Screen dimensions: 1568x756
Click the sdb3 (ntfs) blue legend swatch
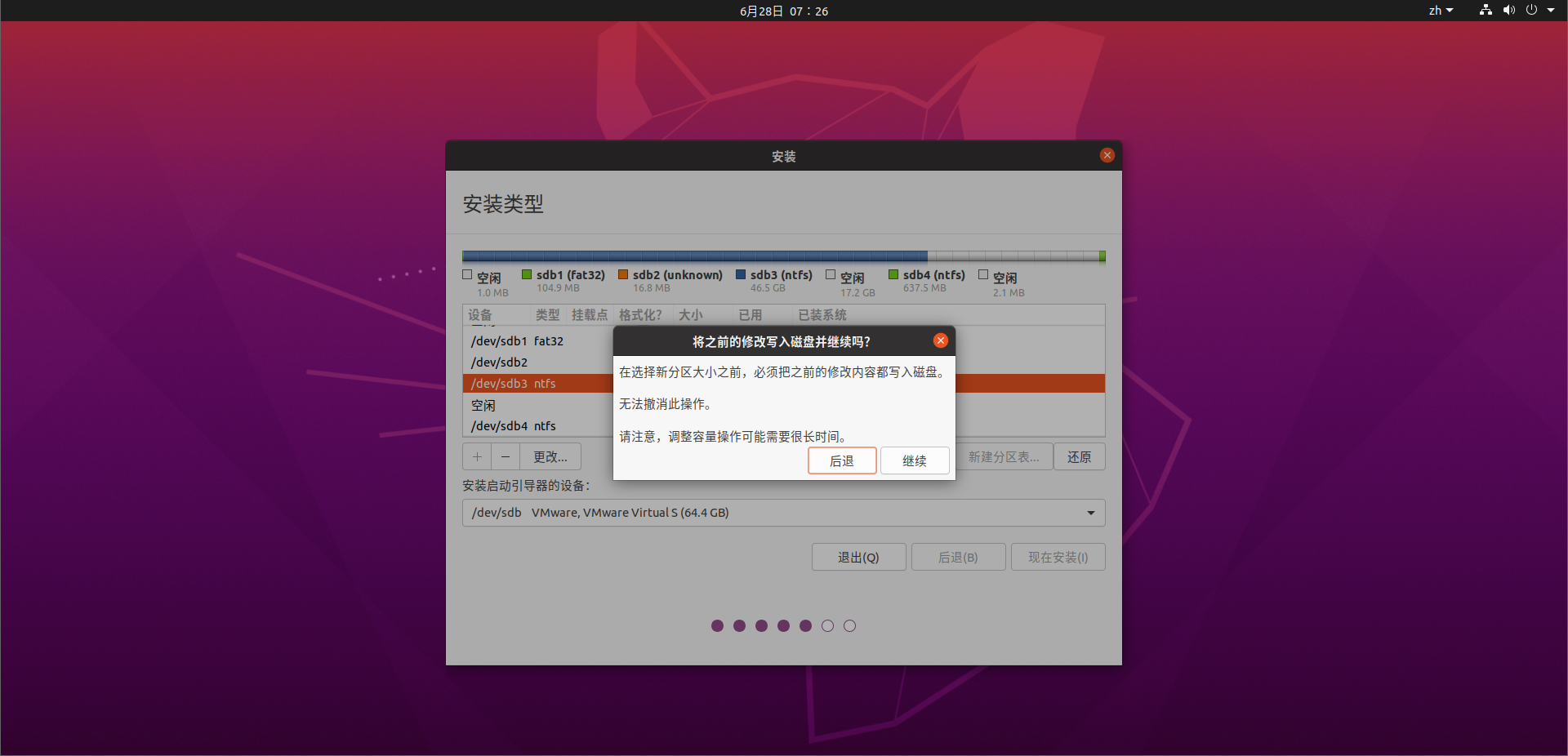[x=741, y=275]
